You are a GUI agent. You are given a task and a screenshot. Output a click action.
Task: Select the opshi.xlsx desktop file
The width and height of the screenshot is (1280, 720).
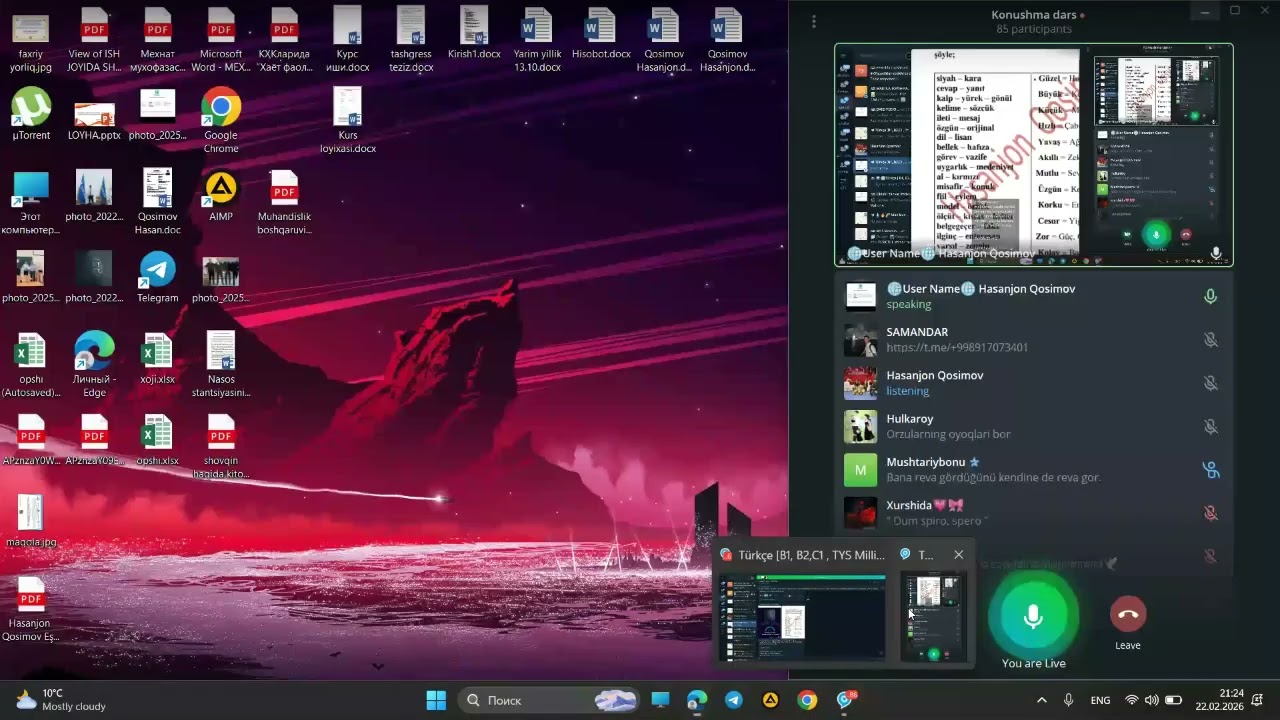click(x=158, y=441)
